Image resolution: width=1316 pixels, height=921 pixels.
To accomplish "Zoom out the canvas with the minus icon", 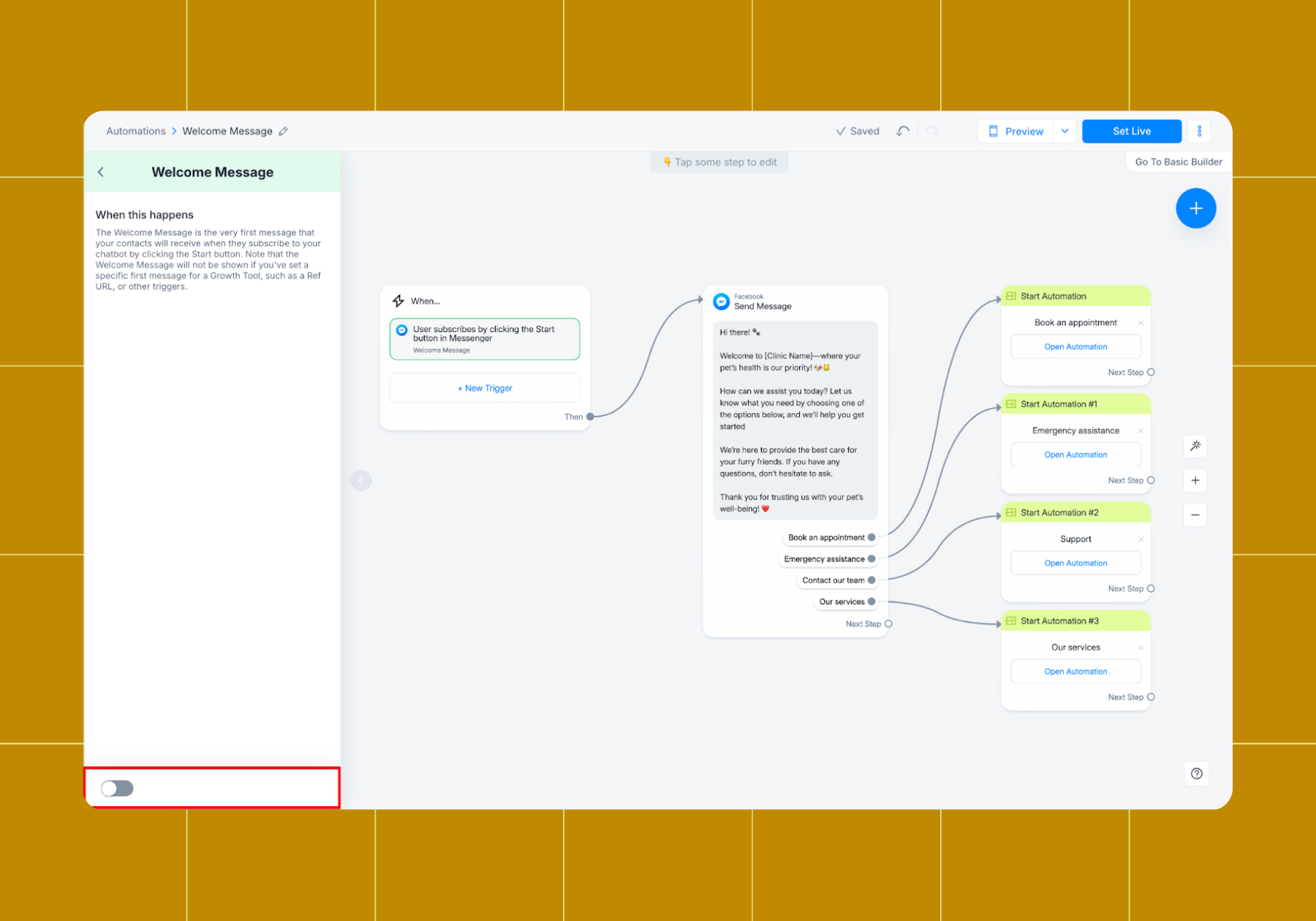I will (1195, 515).
